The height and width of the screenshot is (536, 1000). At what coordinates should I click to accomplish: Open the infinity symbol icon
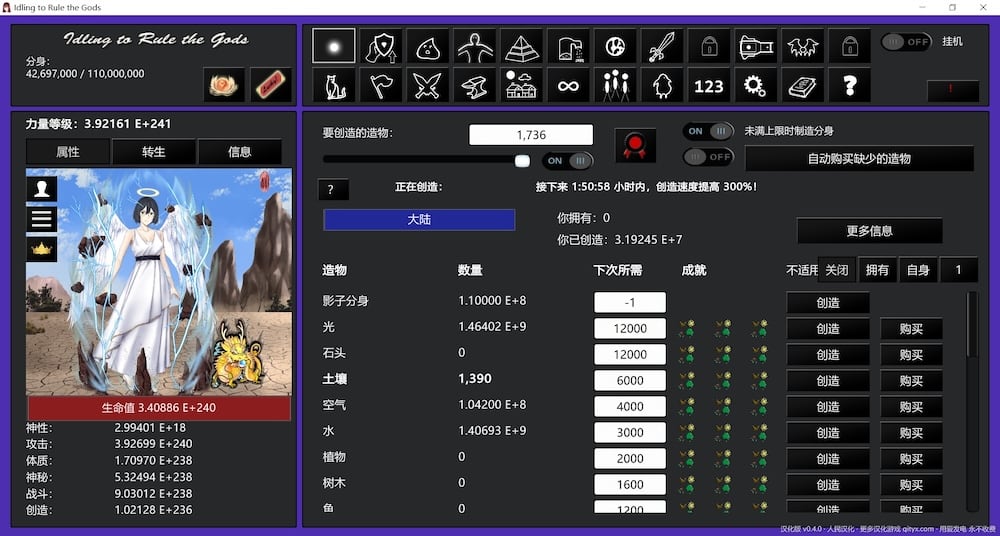point(568,85)
